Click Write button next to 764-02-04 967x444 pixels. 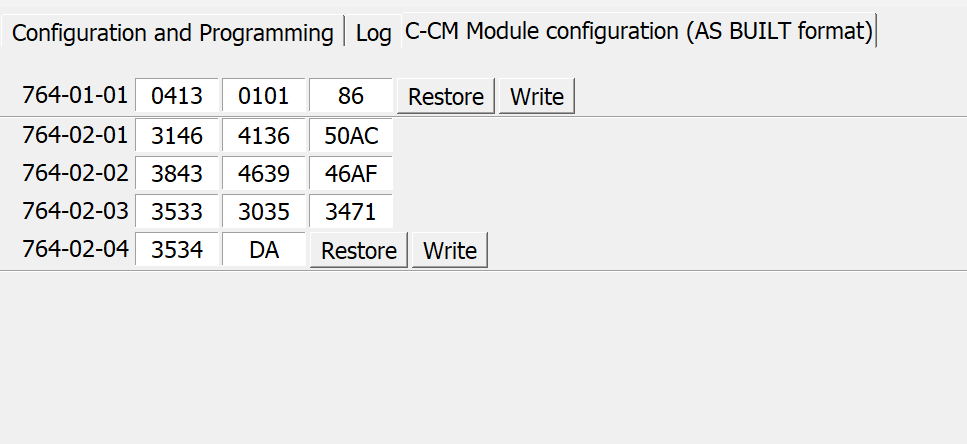(x=450, y=250)
